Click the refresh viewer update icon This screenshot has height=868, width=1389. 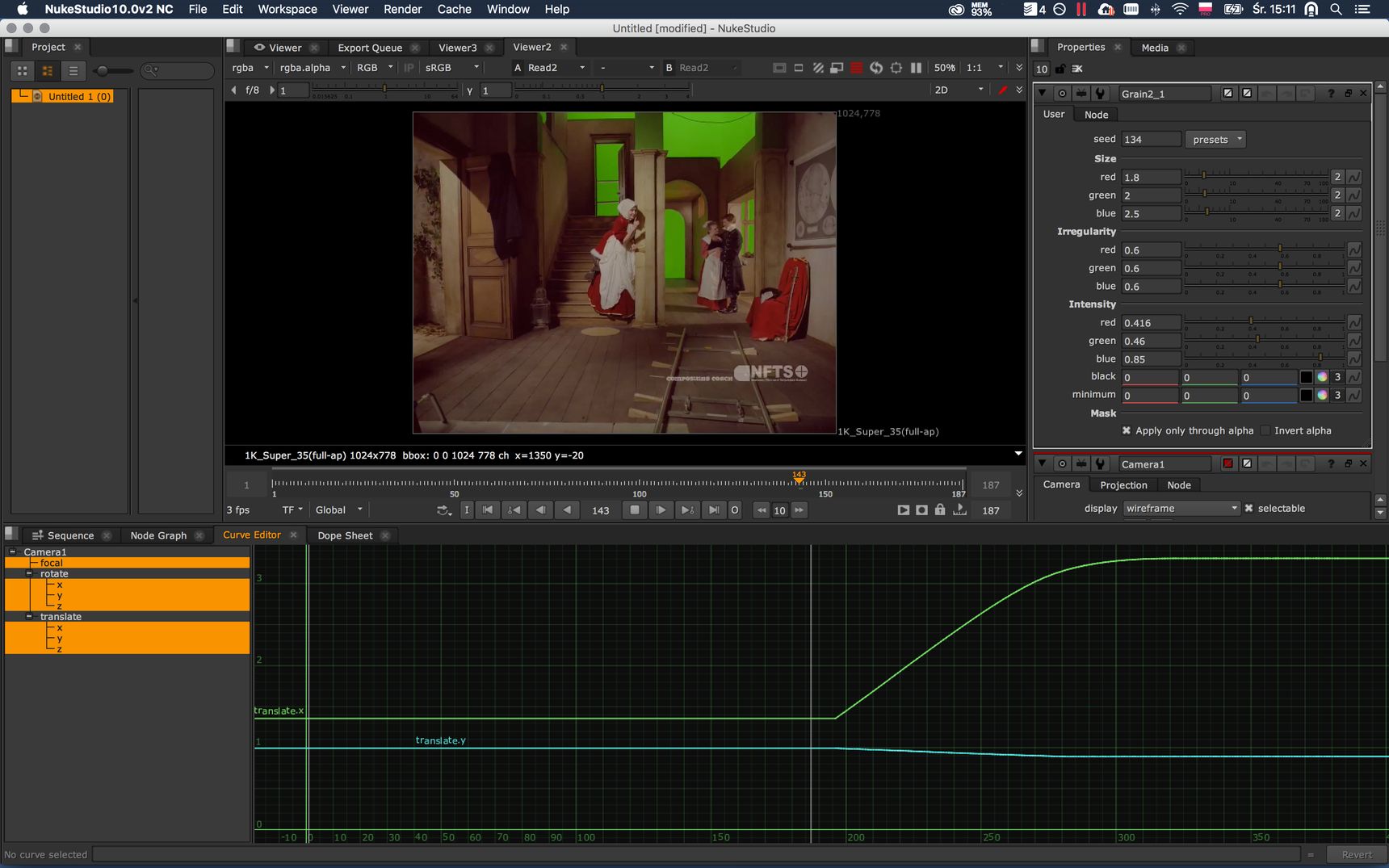point(876,68)
